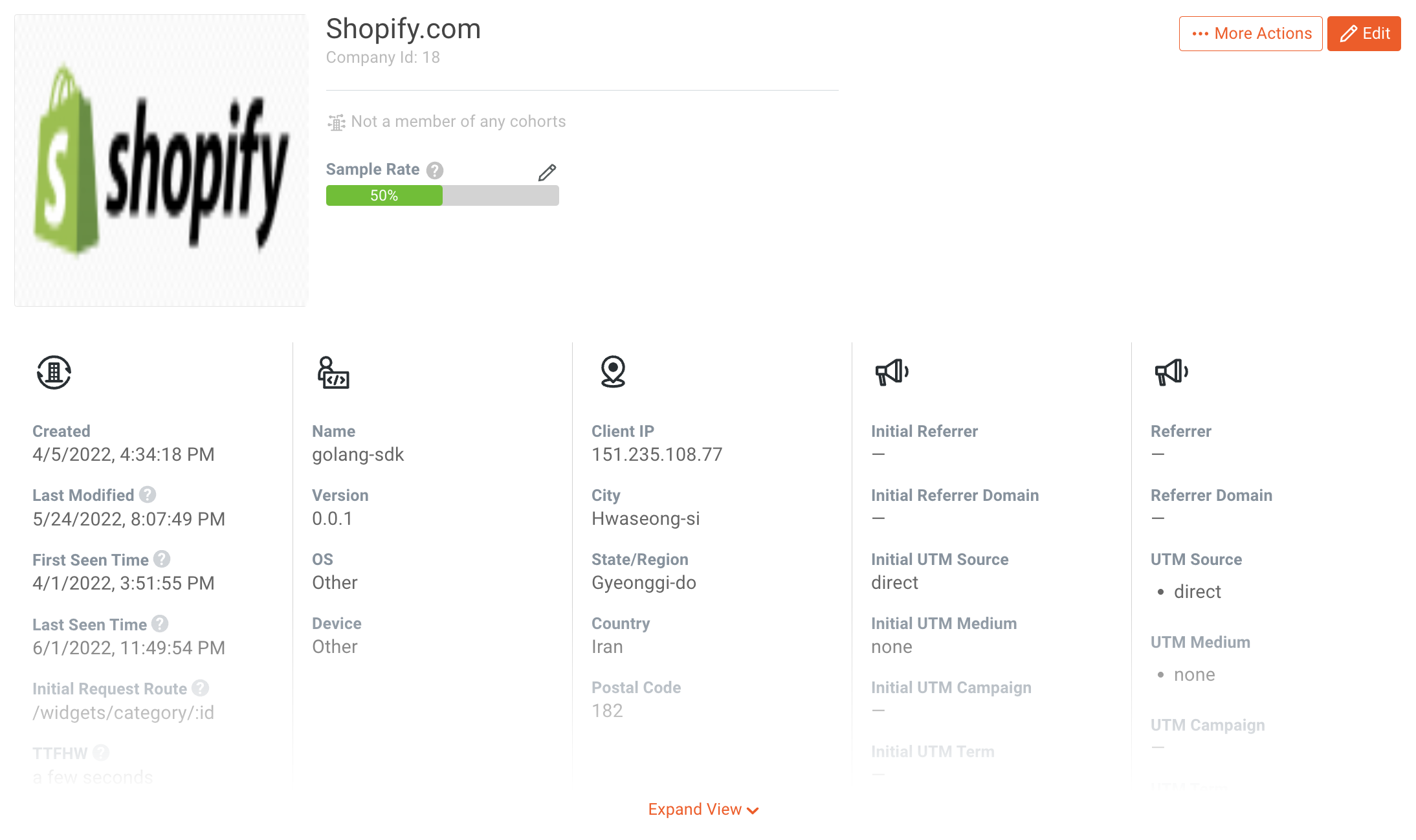1416x840 pixels.
Task: Click the First Seen Time help icon
Action: 162,559
